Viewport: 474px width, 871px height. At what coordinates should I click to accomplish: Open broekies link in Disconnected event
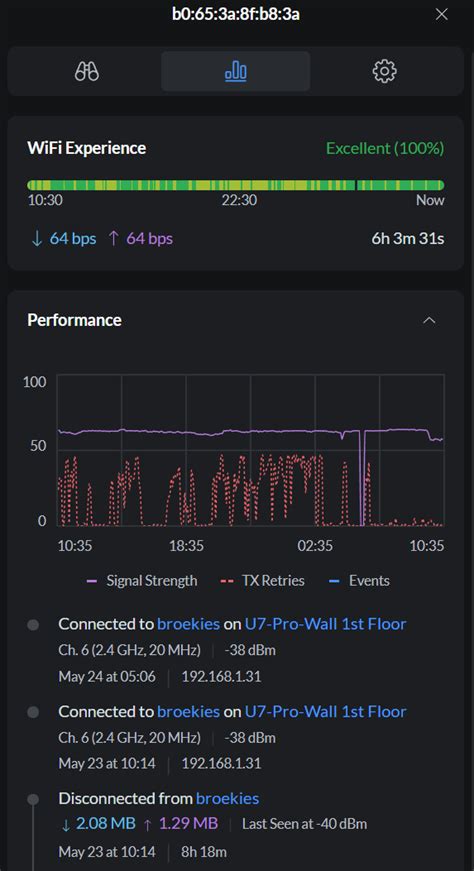click(x=228, y=799)
